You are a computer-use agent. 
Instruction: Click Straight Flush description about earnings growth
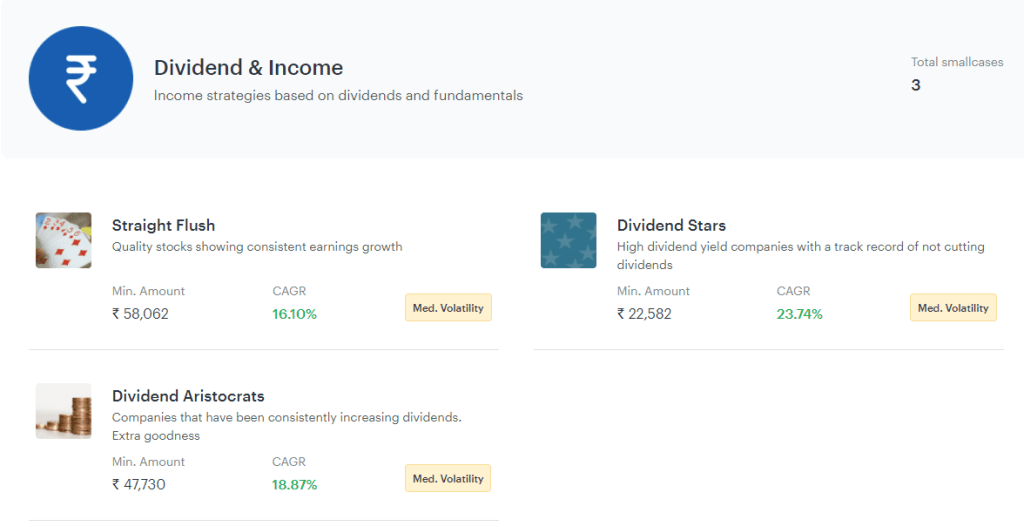tap(257, 247)
